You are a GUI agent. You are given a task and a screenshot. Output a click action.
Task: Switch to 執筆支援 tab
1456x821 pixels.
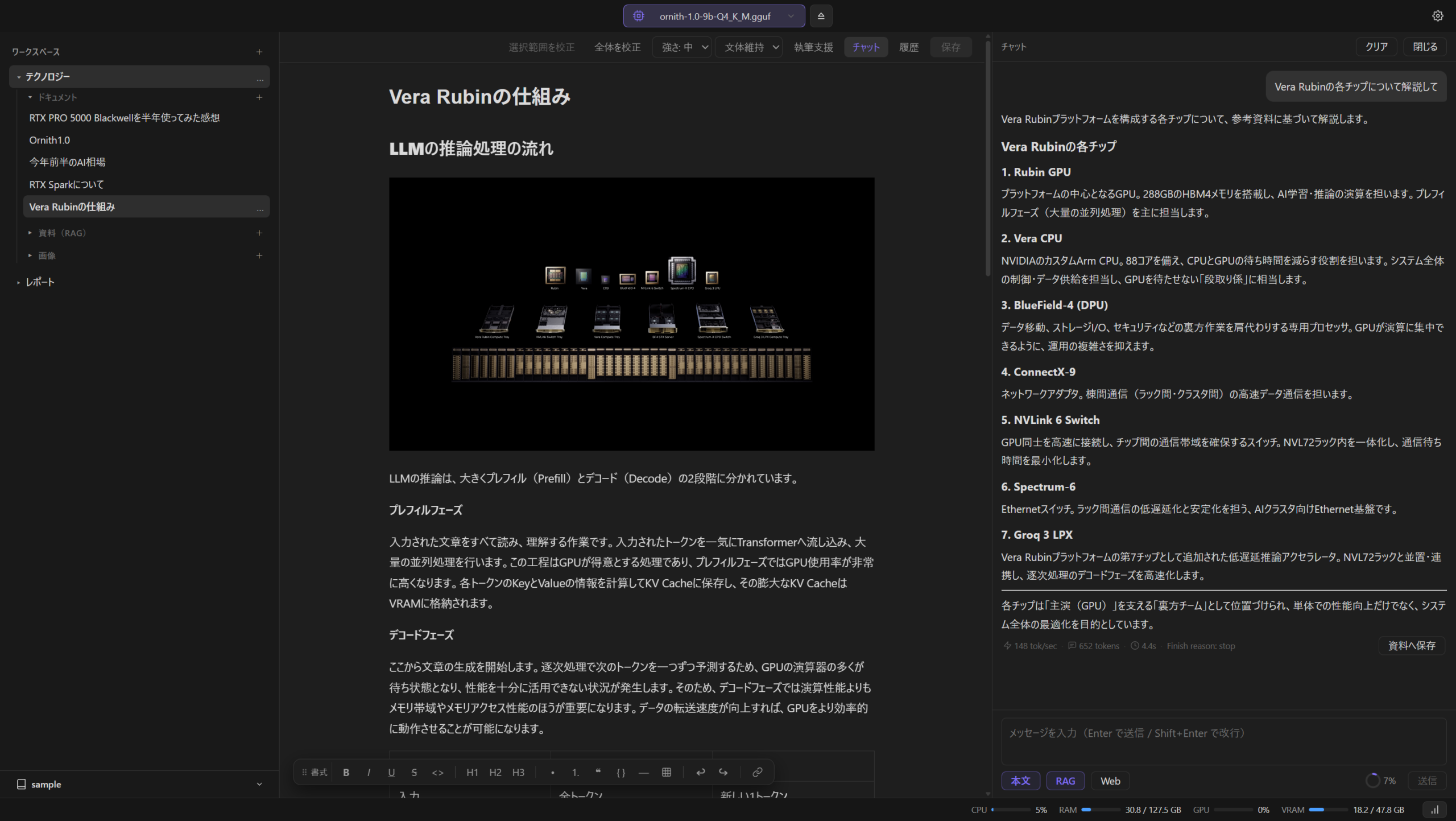click(x=813, y=47)
